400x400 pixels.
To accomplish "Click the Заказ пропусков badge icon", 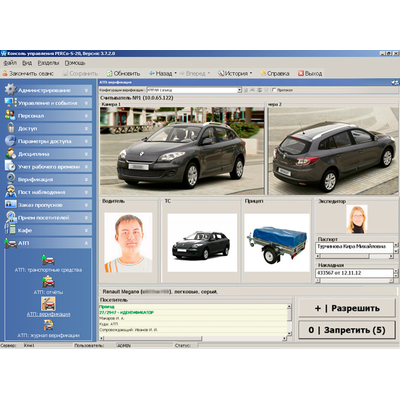I will [x=10, y=204].
